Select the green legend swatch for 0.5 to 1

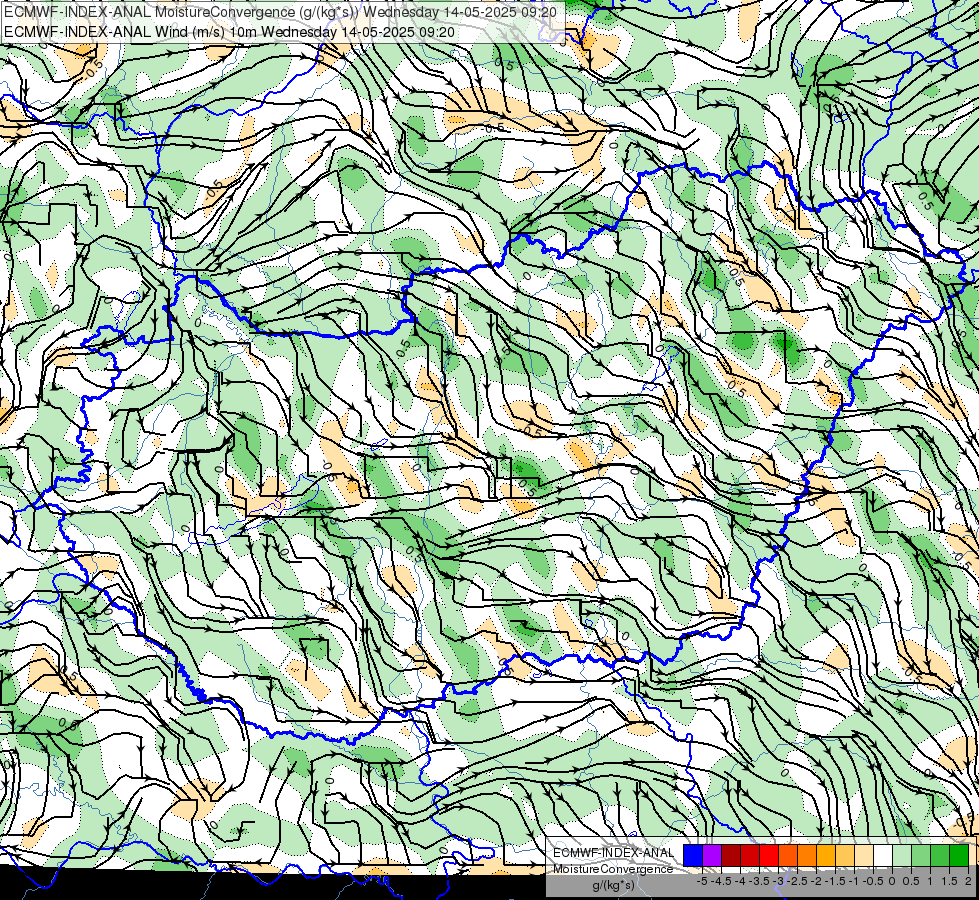coord(921,855)
